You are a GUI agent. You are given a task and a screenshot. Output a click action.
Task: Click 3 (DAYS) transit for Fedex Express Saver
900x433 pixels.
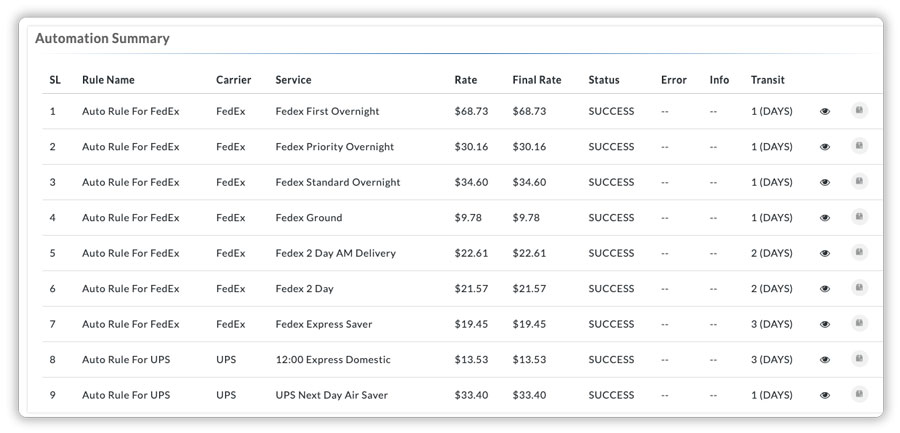click(x=771, y=324)
